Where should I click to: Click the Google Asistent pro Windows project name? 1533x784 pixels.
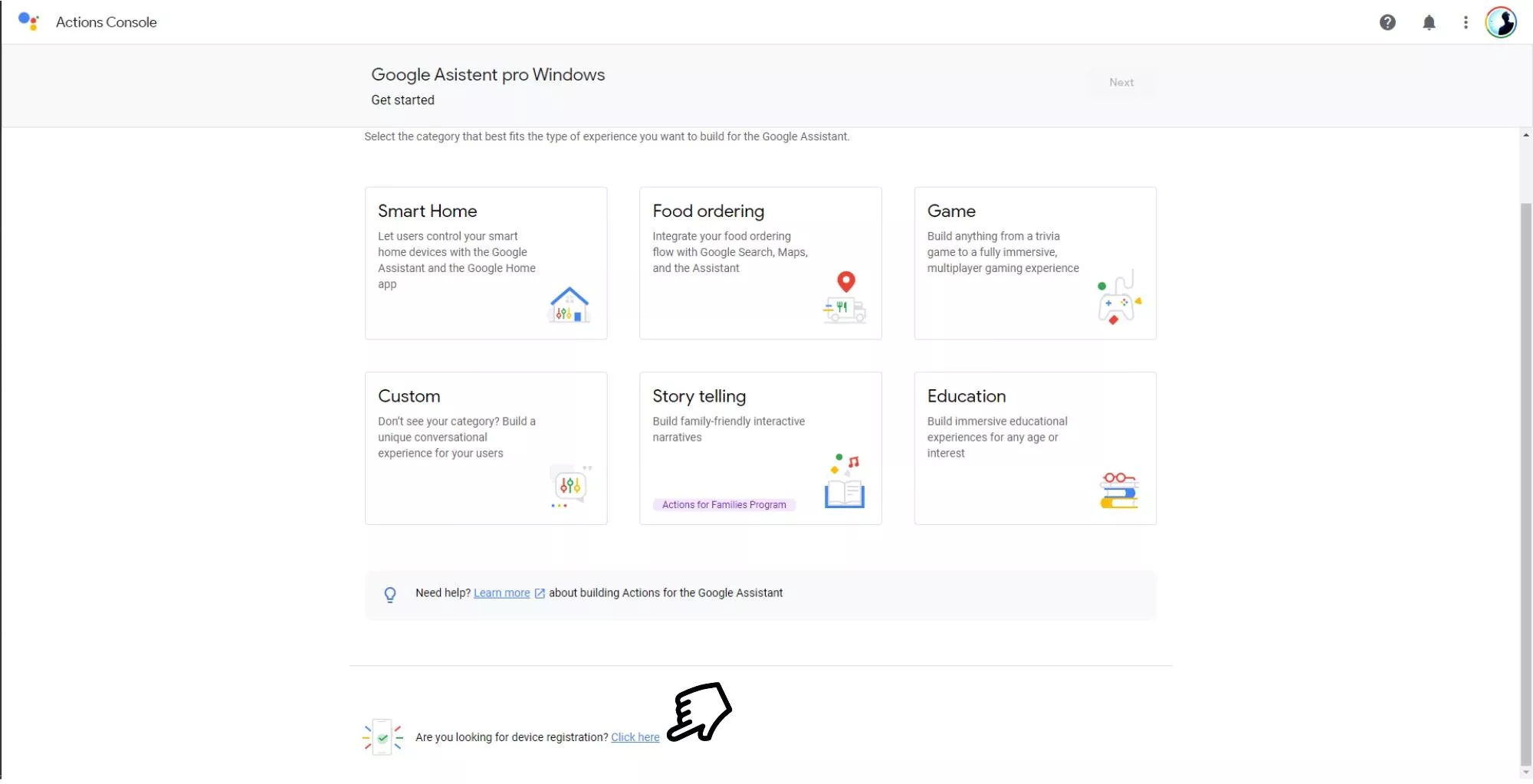pos(488,74)
